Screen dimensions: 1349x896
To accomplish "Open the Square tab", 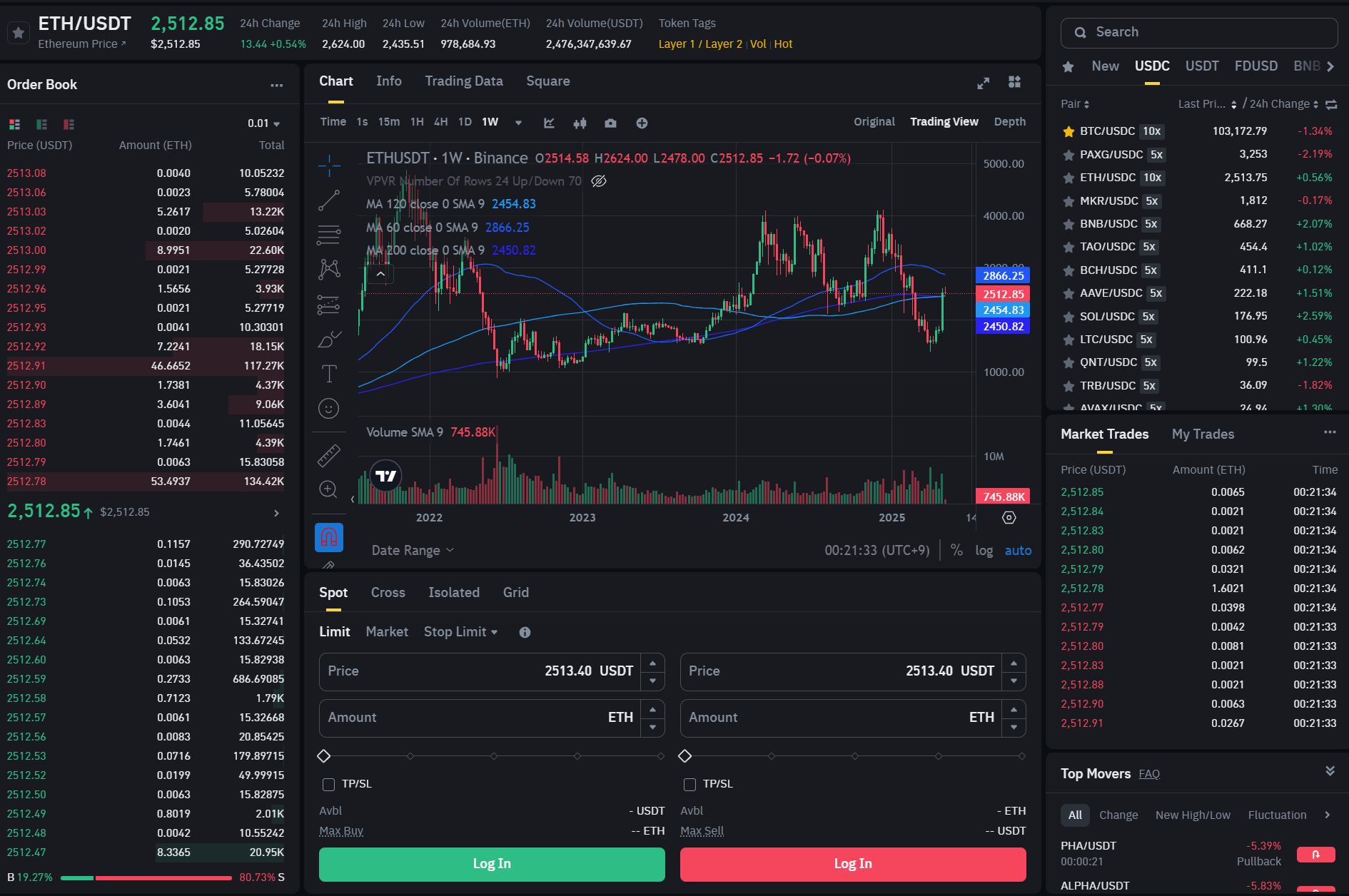I will (x=548, y=81).
